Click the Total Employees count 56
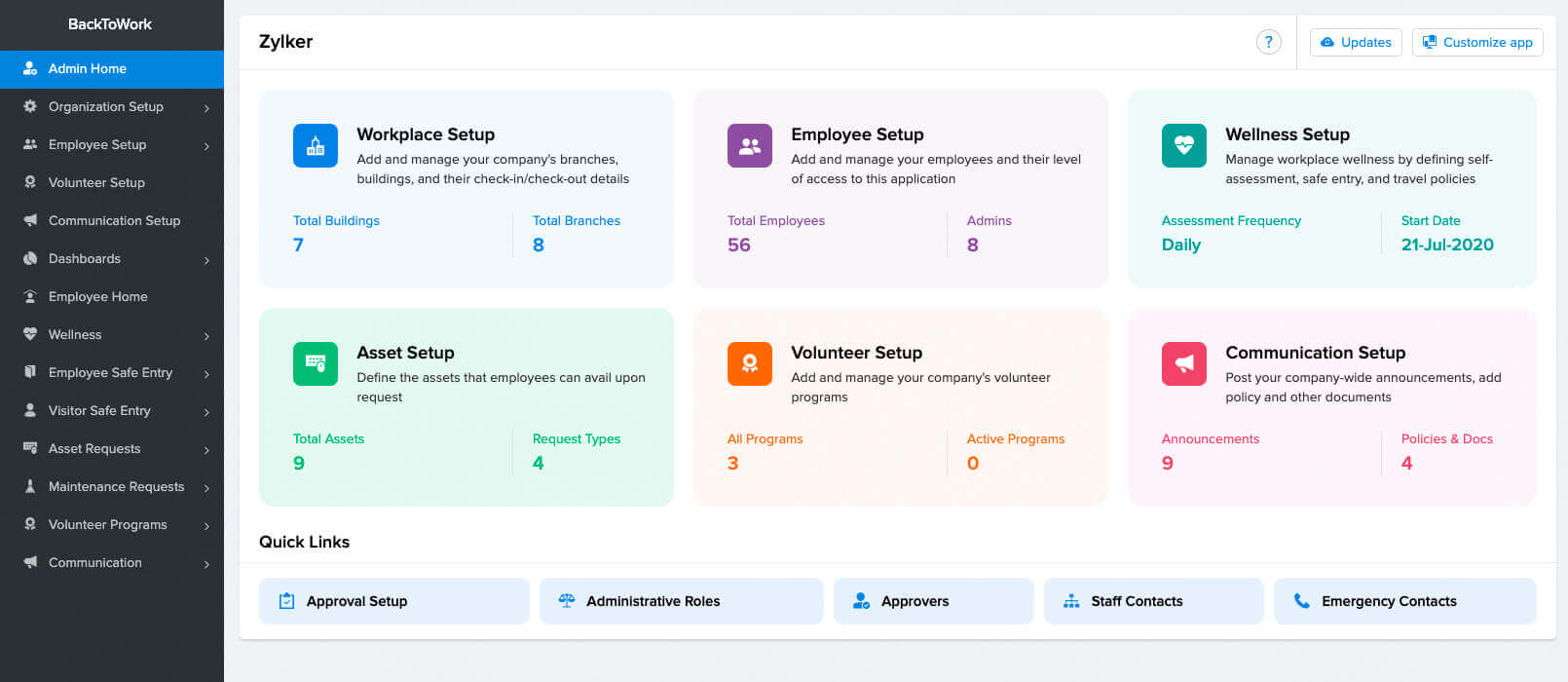Screen dimensions: 1568x682 [738, 246]
